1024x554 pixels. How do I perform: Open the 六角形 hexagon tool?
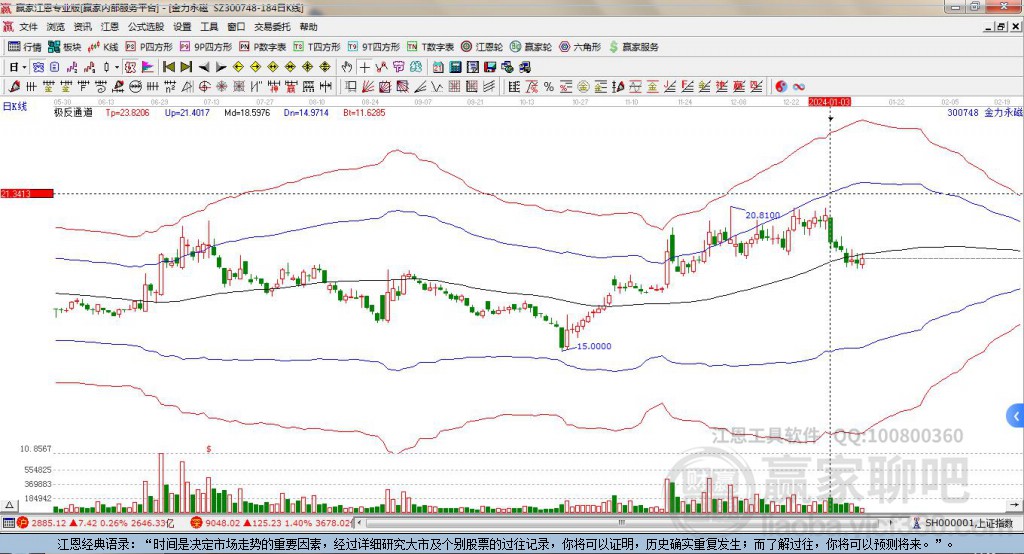[x=580, y=47]
